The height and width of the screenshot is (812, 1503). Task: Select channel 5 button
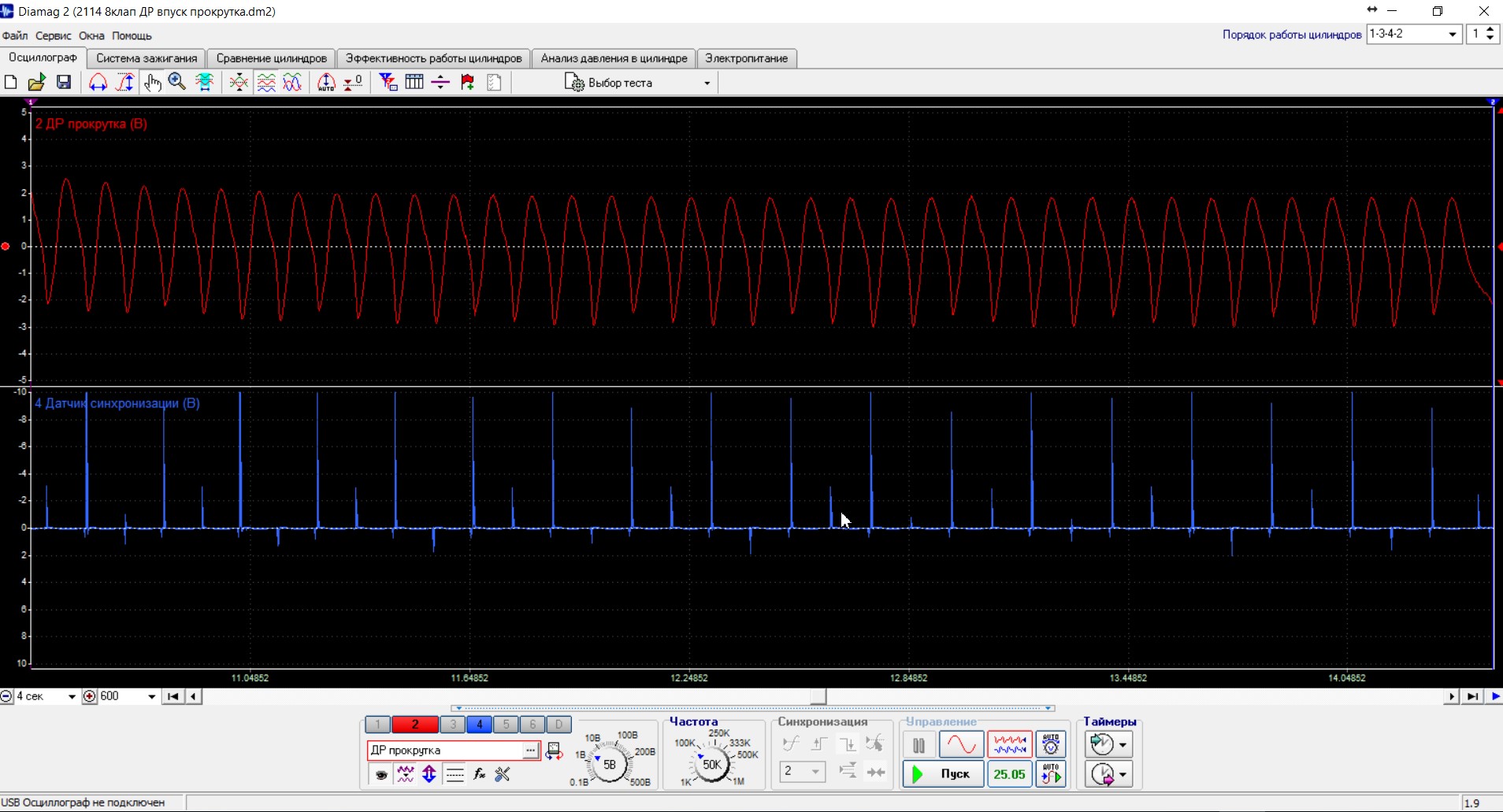pyautogui.click(x=506, y=725)
